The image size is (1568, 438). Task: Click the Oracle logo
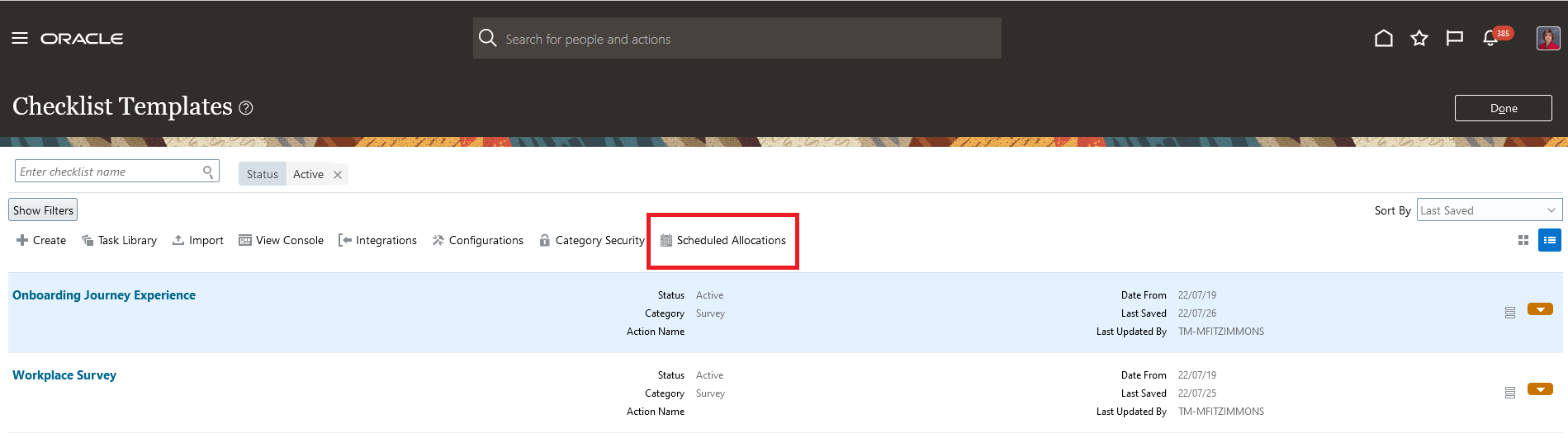tap(82, 39)
